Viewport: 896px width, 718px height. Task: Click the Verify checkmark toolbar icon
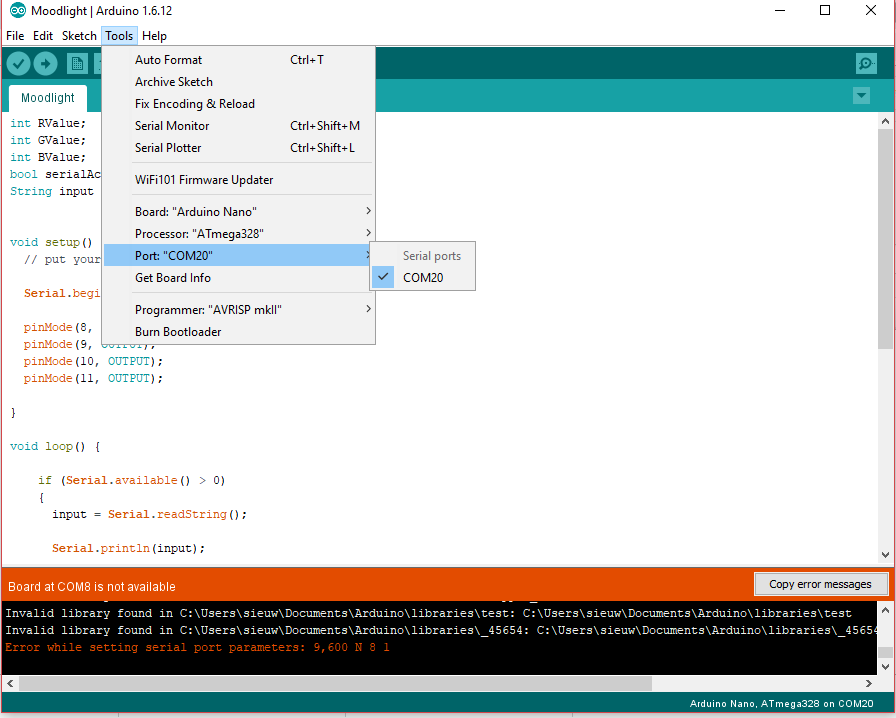18,63
